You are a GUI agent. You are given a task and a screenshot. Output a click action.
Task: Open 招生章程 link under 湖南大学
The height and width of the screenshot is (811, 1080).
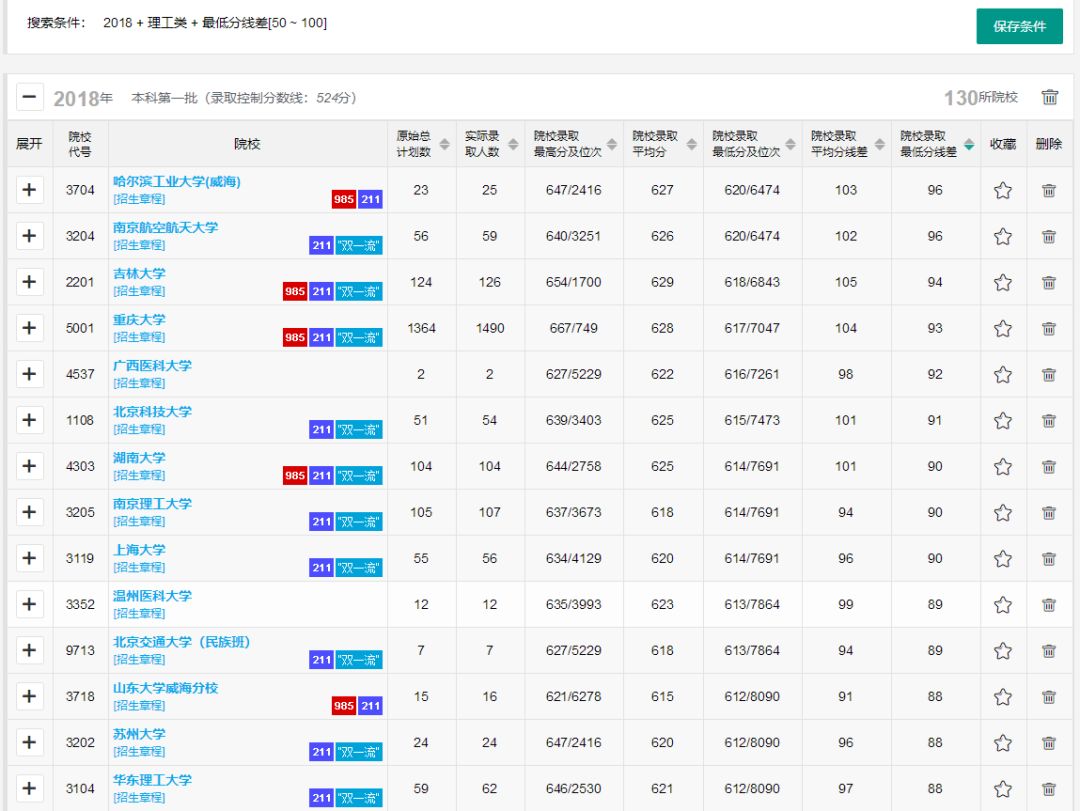(139, 475)
